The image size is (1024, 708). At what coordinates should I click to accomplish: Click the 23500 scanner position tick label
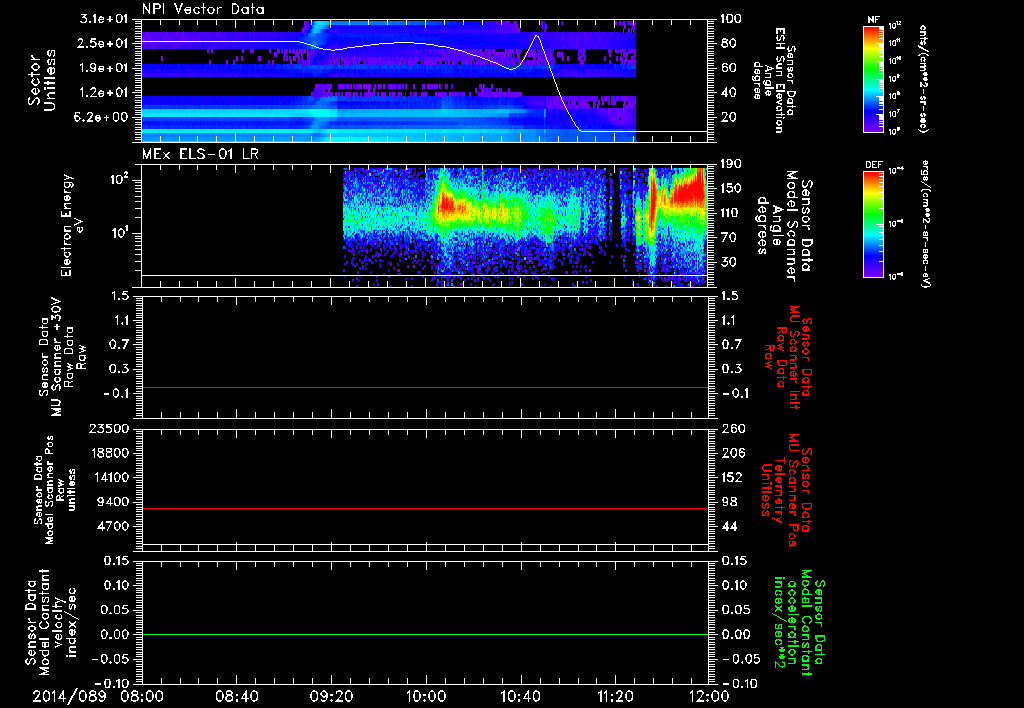point(108,428)
